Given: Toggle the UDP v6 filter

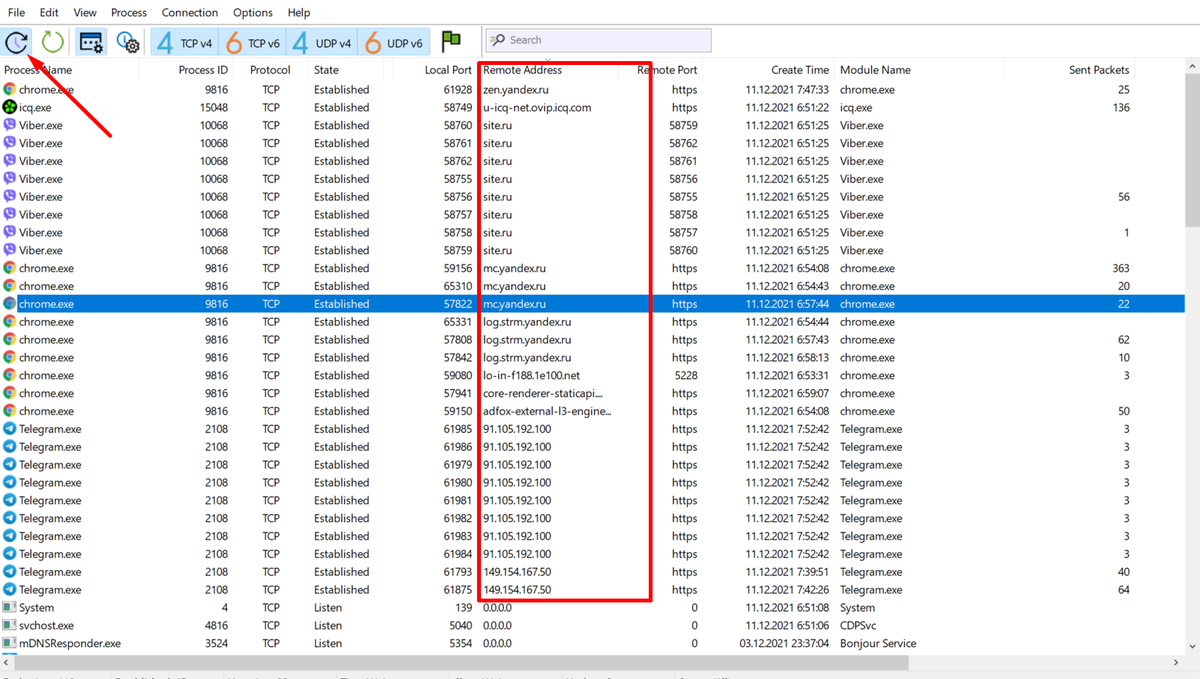Looking at the screenshot, I should pyautogui.click(x=394, y=42).
